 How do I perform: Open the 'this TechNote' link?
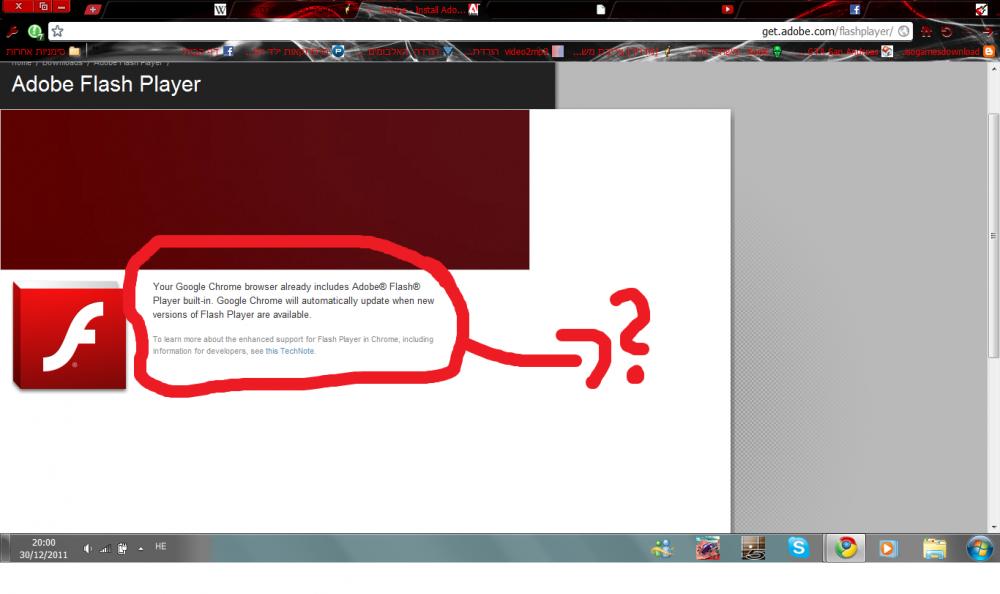290,351
